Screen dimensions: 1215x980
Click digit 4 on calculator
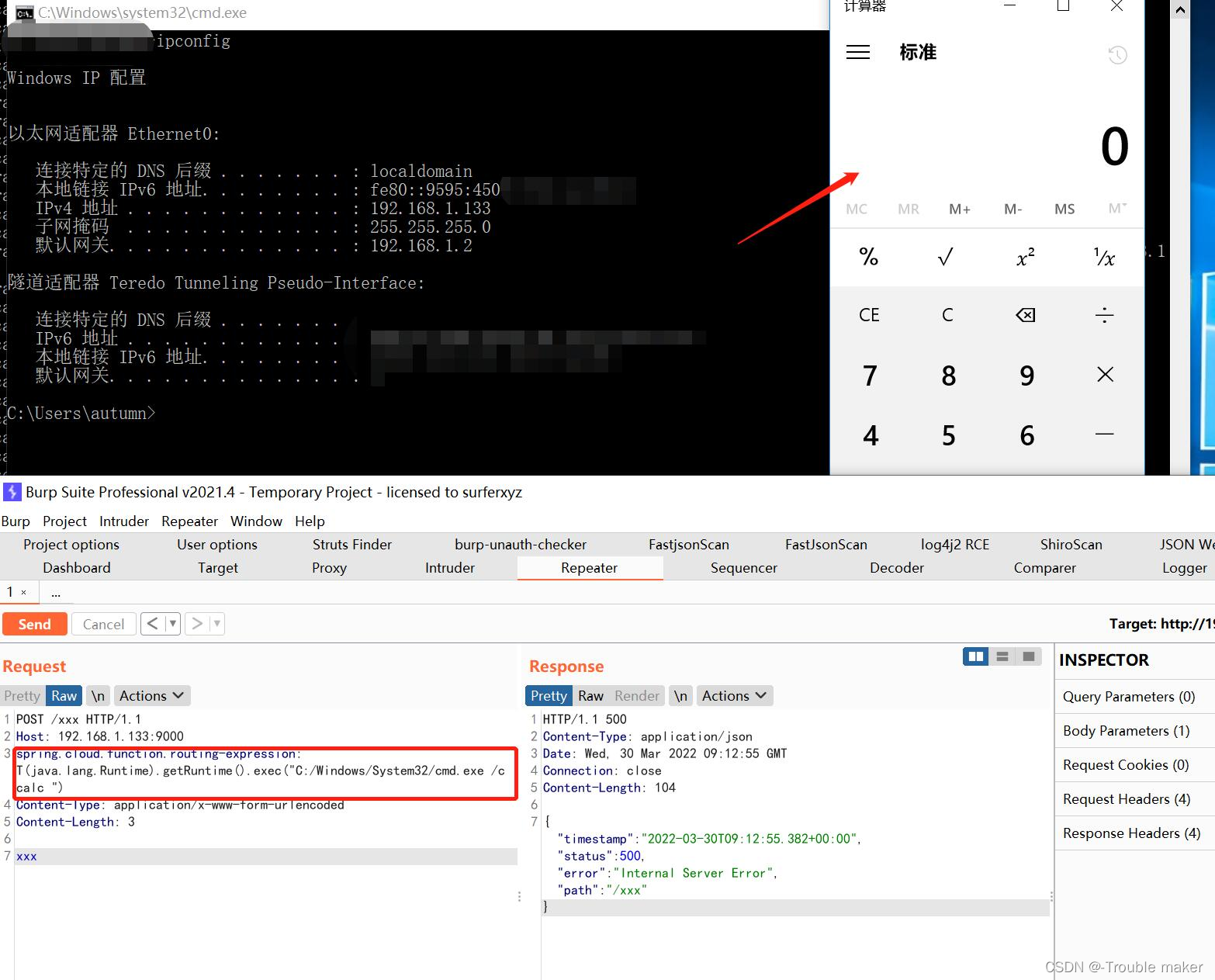click(871, 435)
